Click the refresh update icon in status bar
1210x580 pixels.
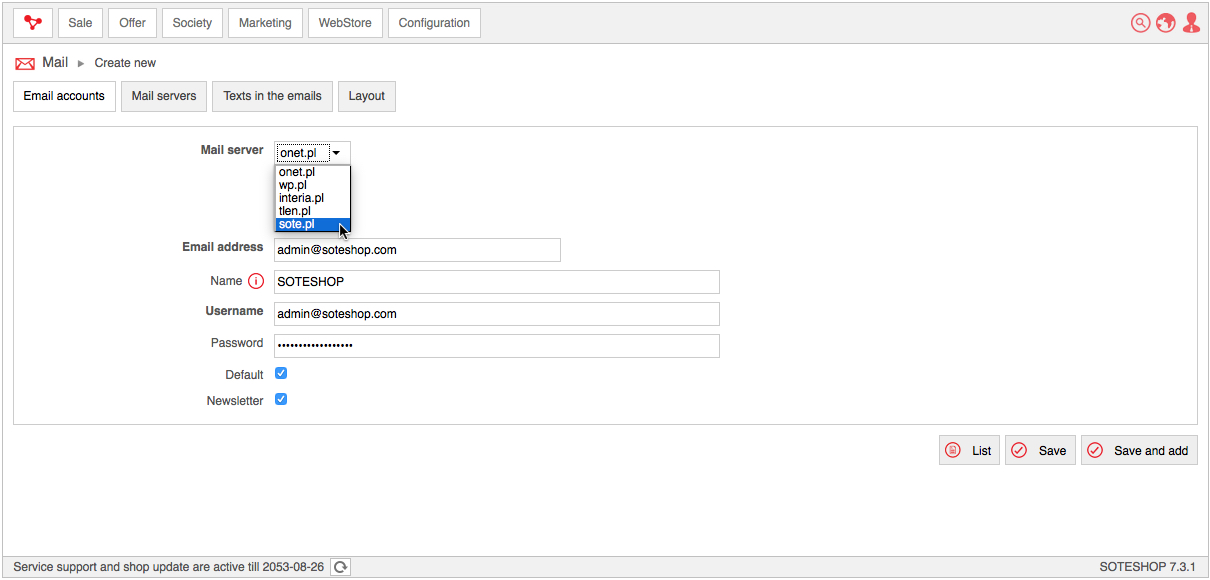[x=340, y=567]
